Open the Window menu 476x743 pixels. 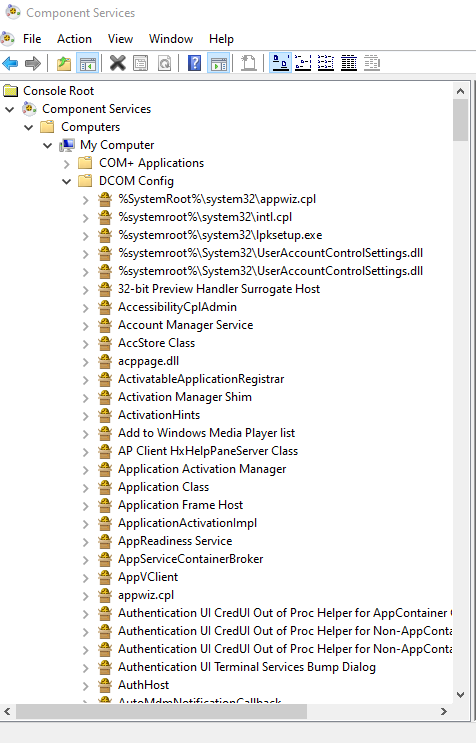(171, 39)
